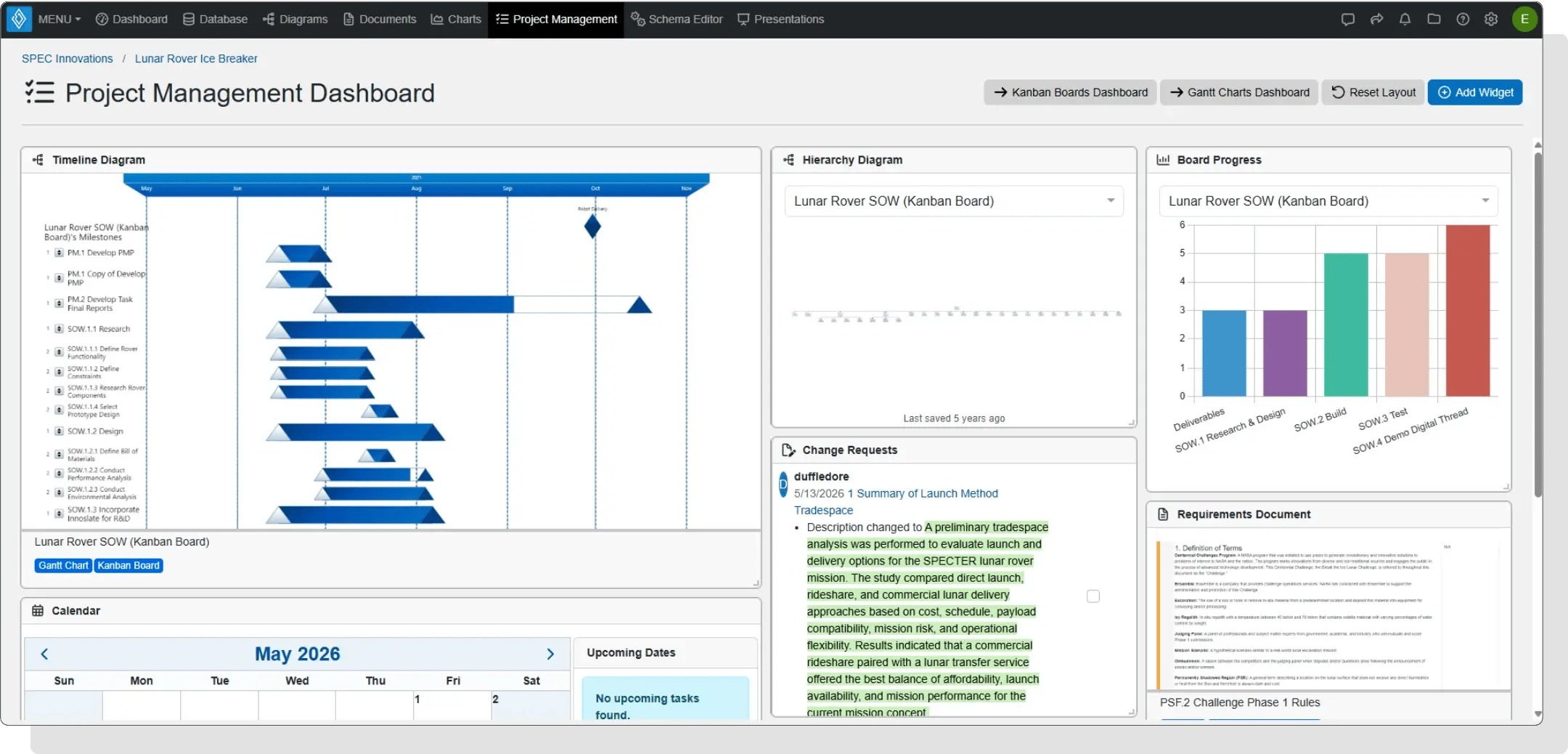1568x754 pixels.
Task: Go to next month in calendar
Action: click(550, 654)
